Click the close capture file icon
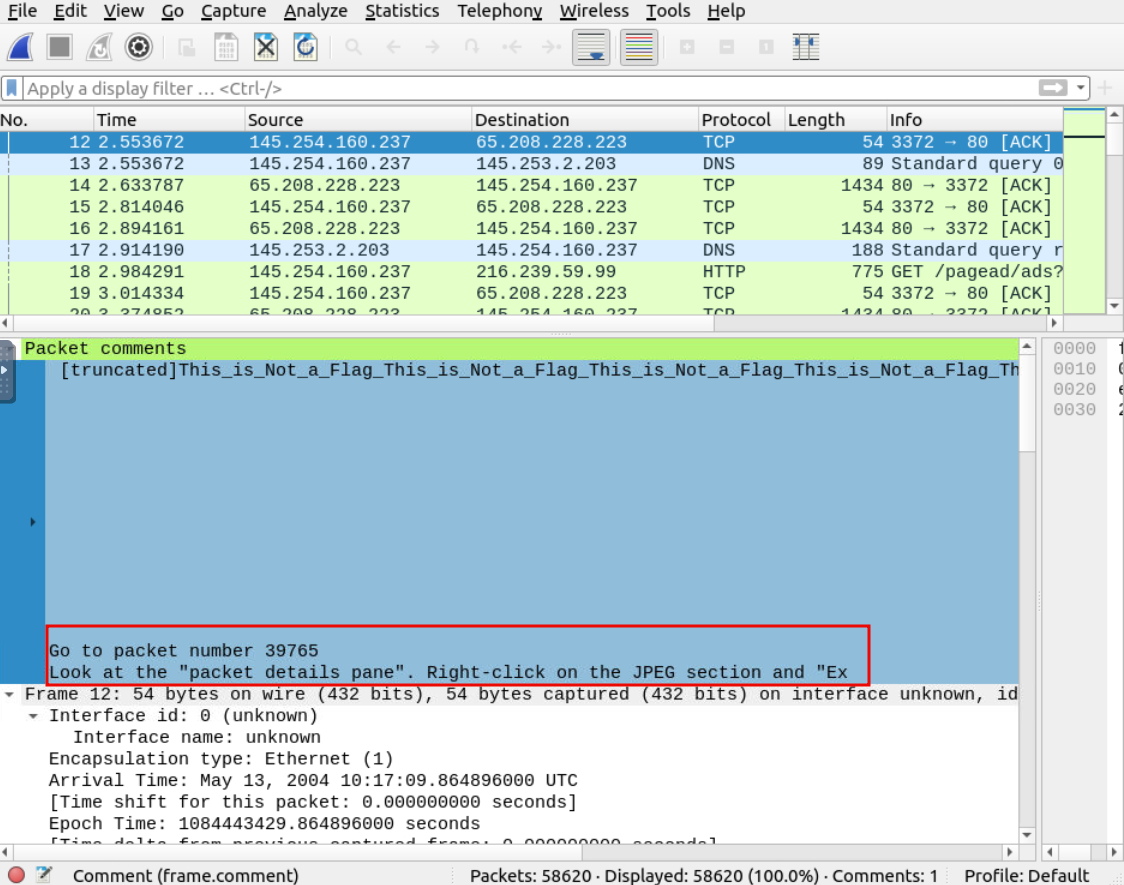 click(x=265, y=47)
